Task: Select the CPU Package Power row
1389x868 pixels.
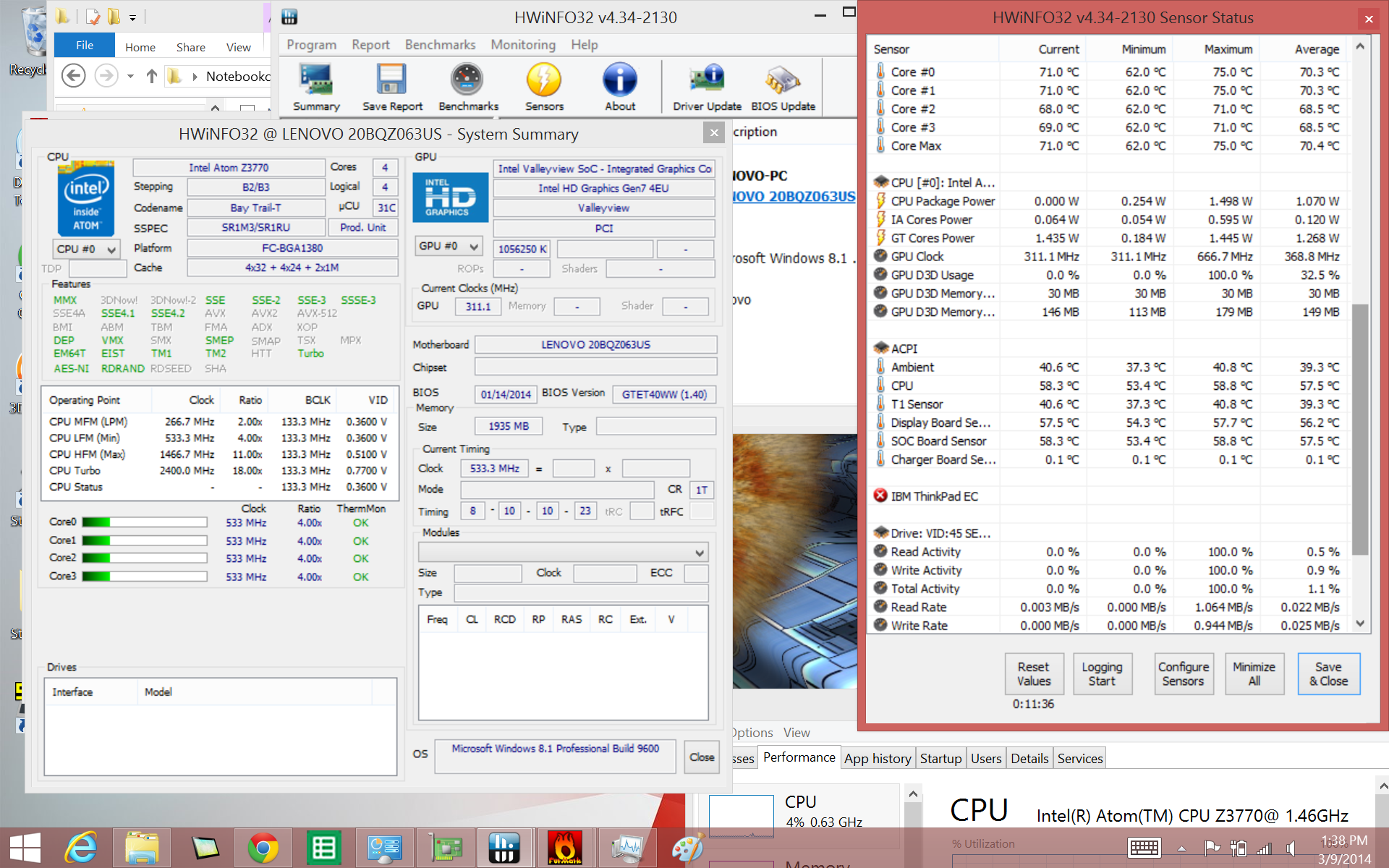Action: [x=1108, y=201]
